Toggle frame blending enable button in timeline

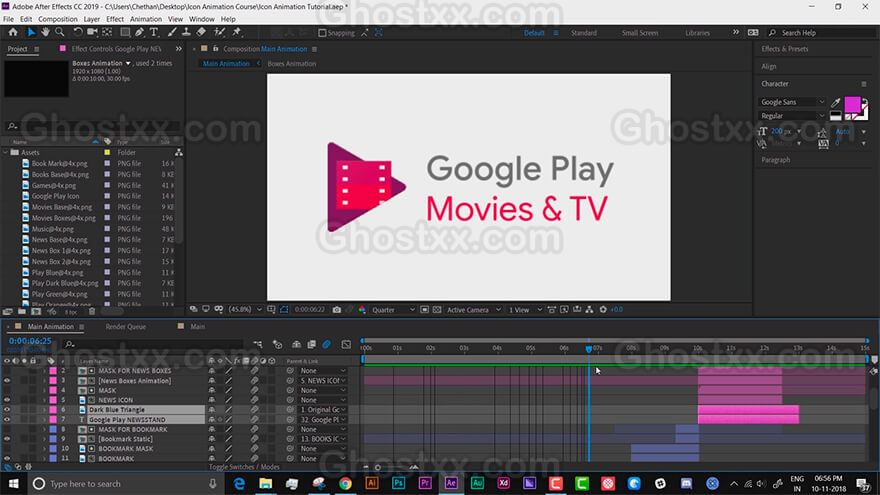pyautogui.click(x=311, y=345)
